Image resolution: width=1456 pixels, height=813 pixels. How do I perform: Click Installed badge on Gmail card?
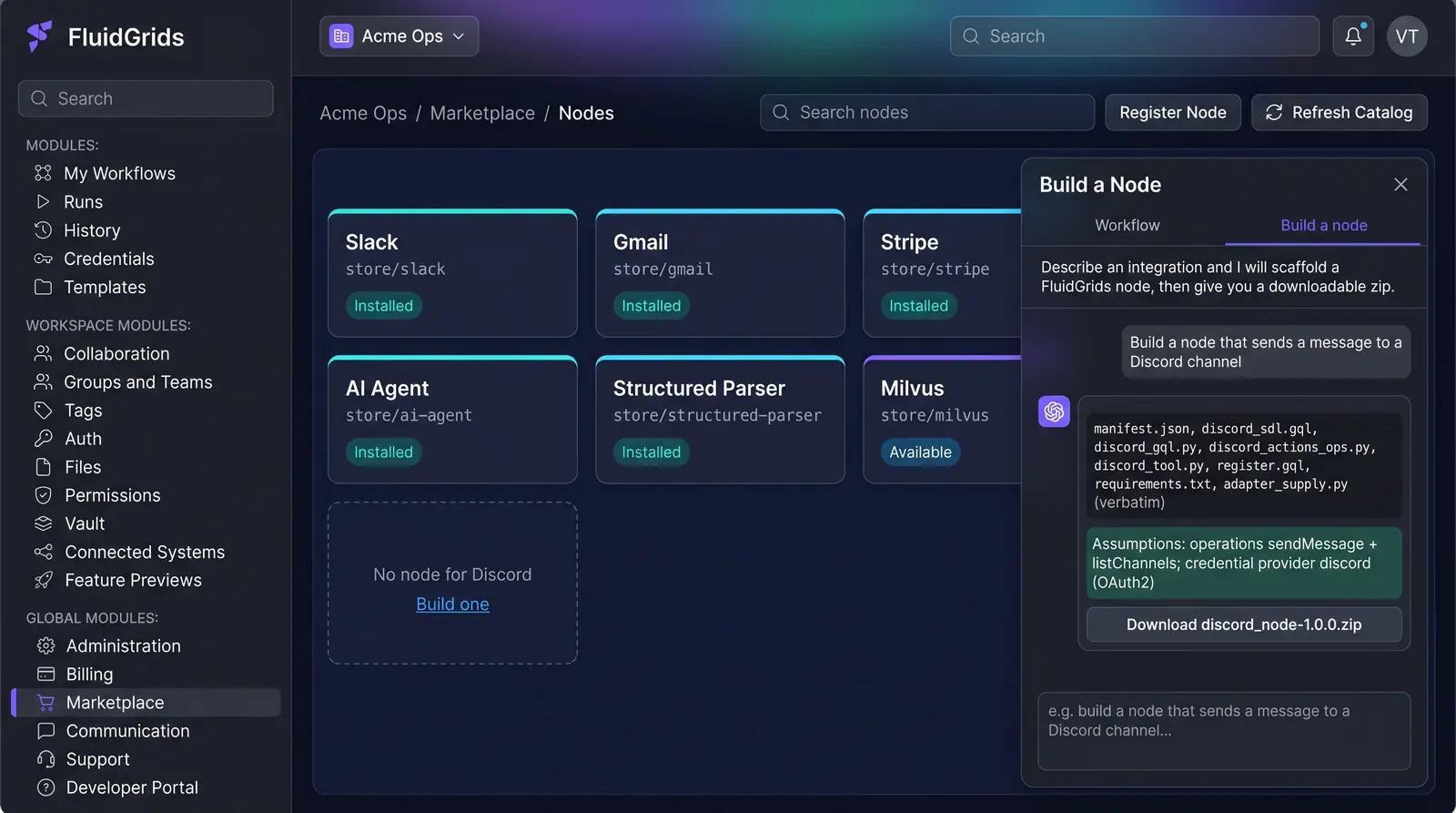[x=651, y=306]
